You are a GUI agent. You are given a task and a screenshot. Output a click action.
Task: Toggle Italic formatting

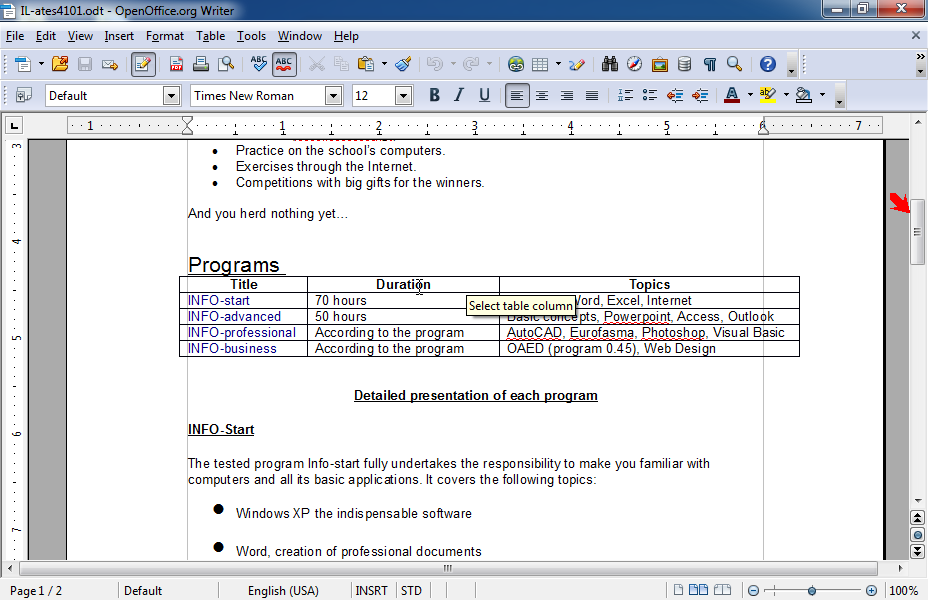[459, 95]
